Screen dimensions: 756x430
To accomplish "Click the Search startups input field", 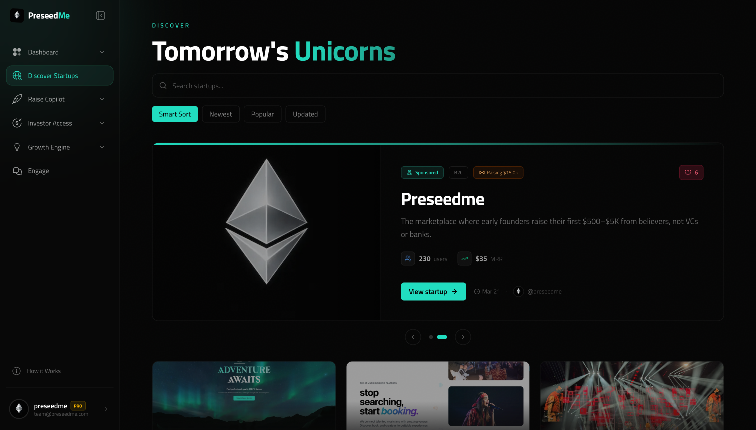I will (x=438, y=85).
